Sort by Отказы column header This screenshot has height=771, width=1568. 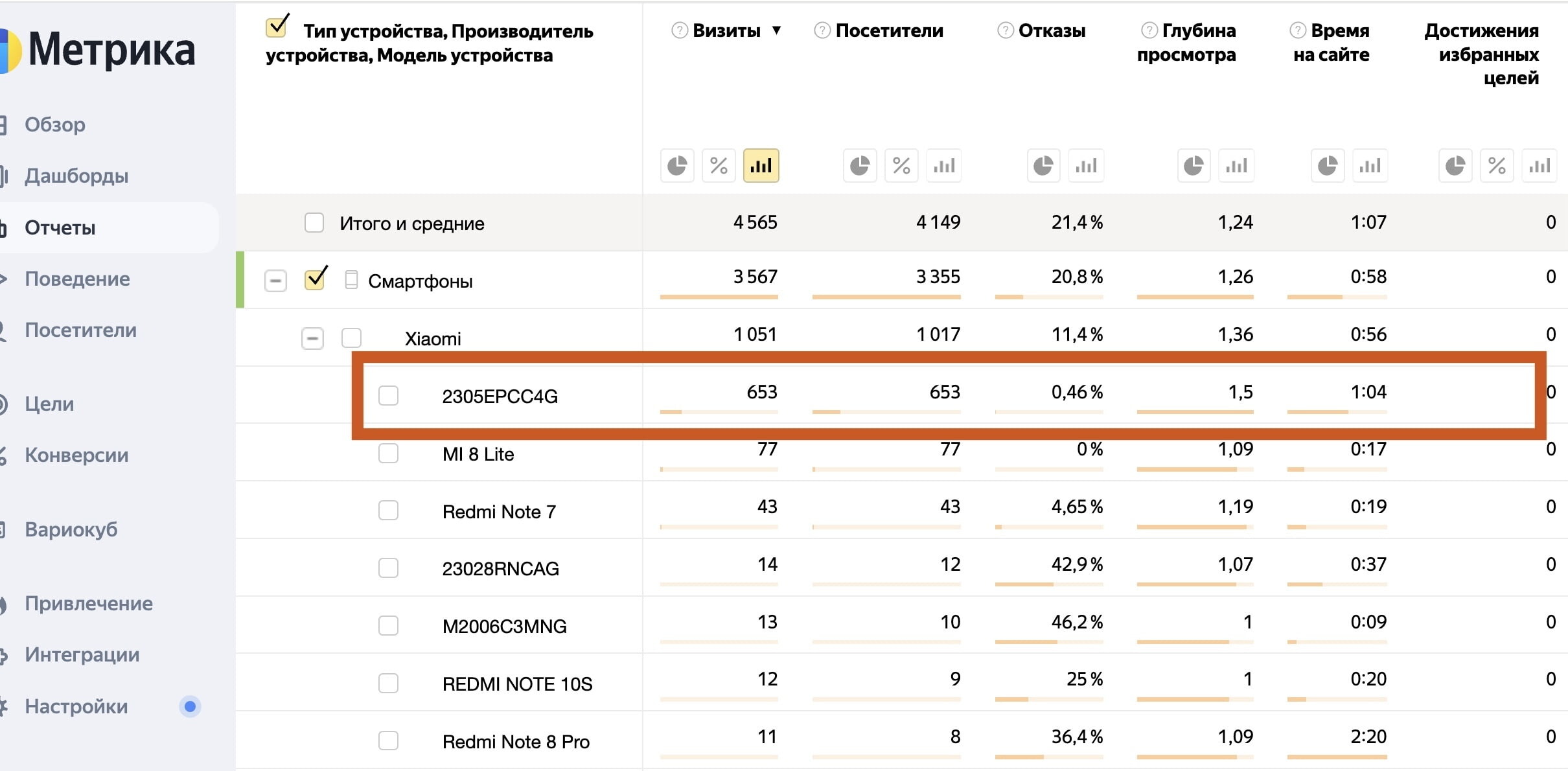pos(1052,30)
